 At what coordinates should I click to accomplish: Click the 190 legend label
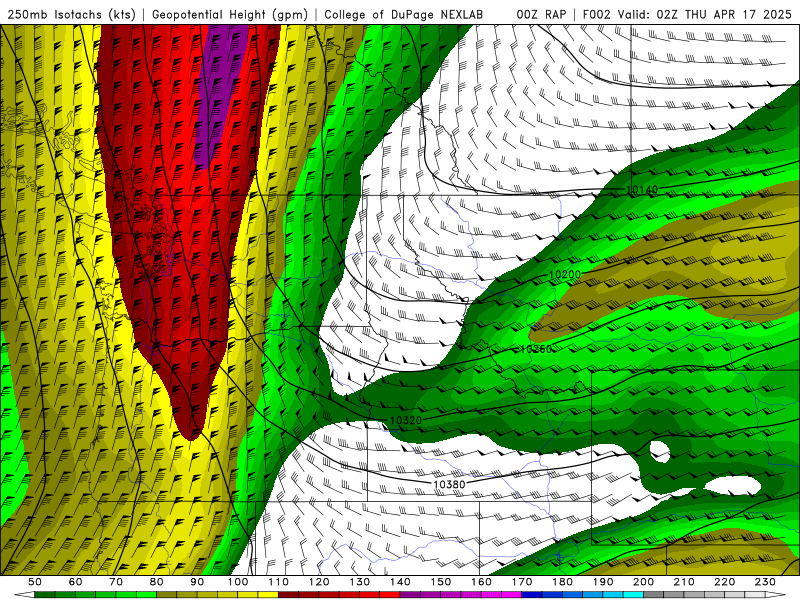point(603,582)
